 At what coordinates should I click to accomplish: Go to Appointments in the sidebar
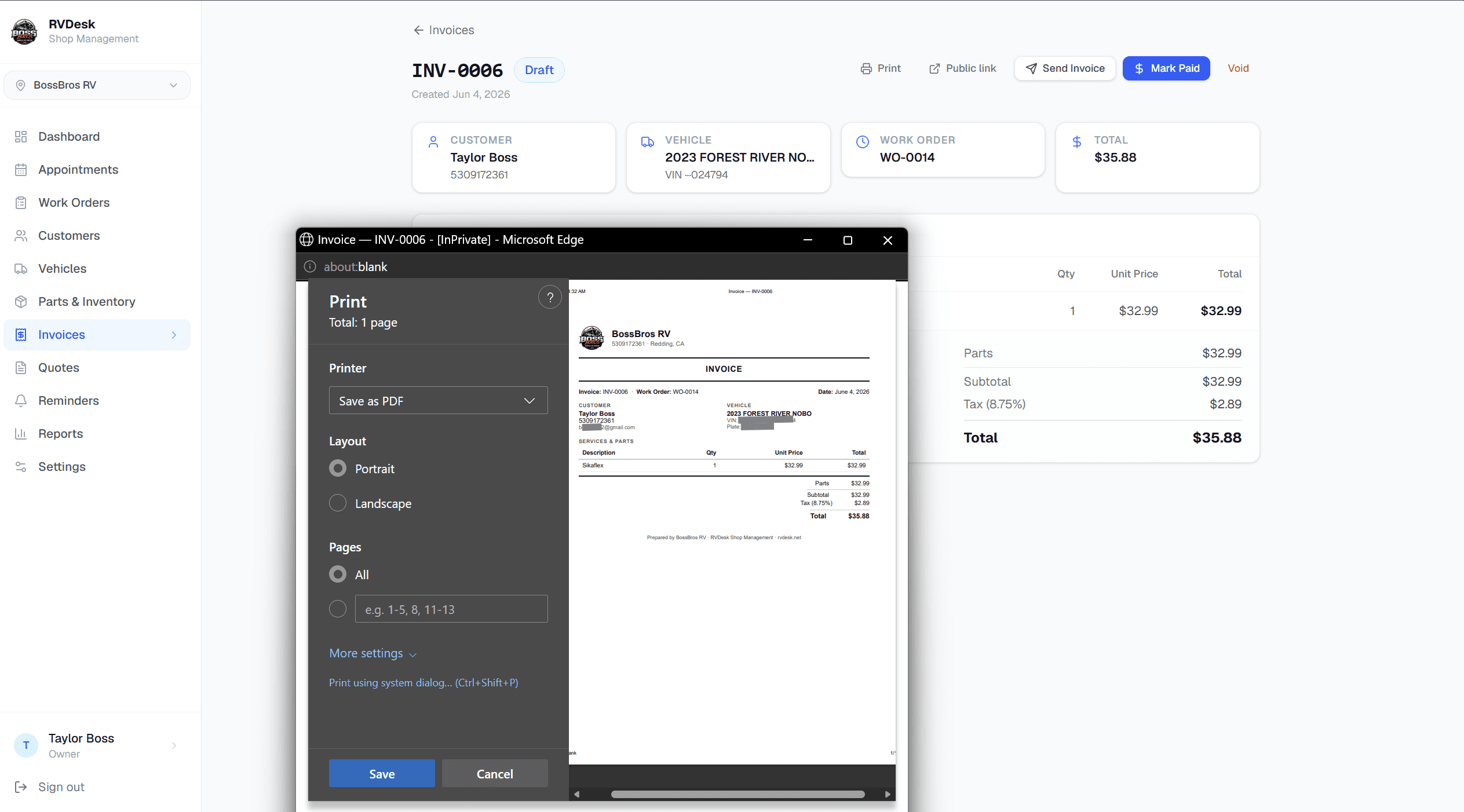coord(97,170)
